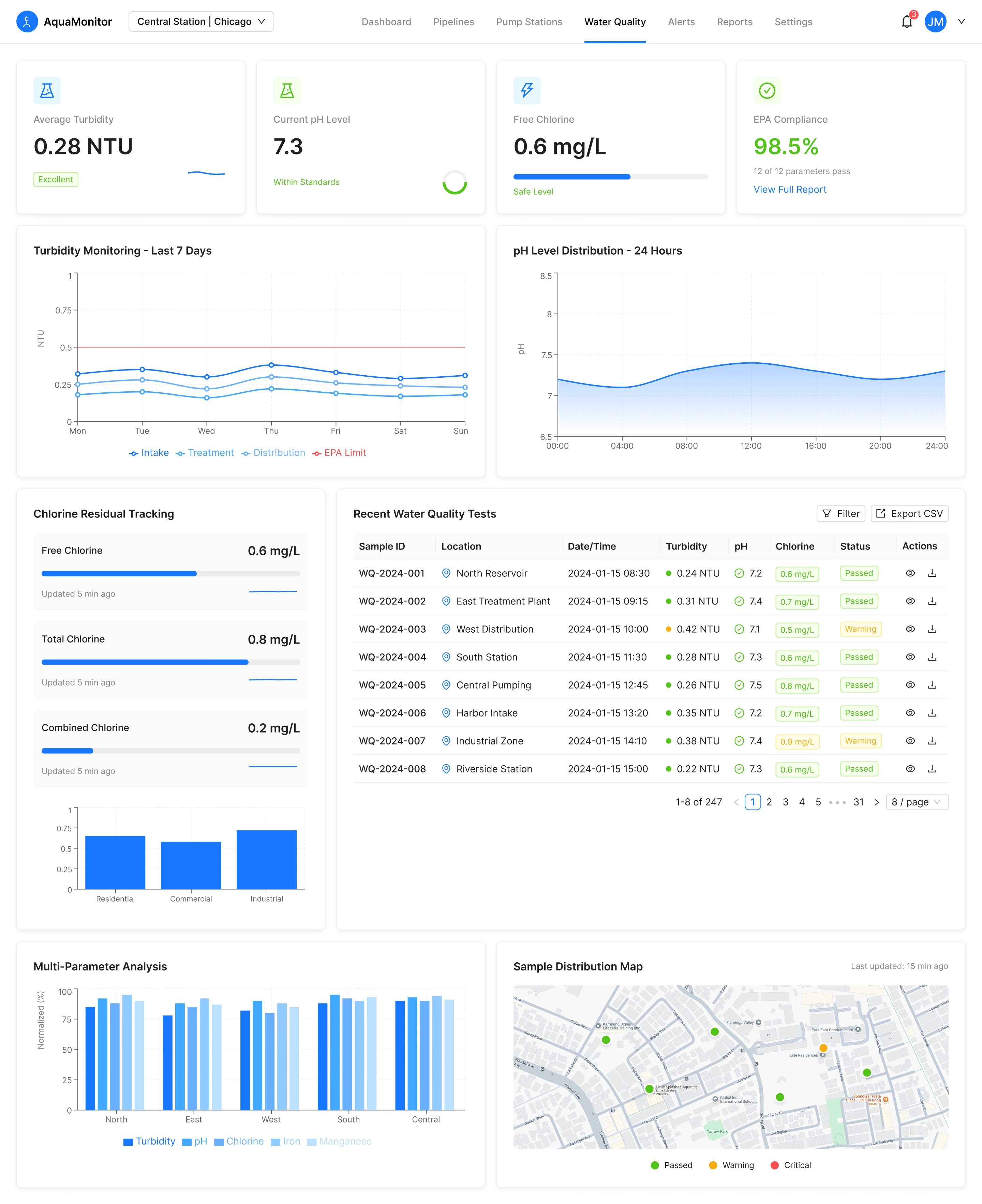This screenshot has height=1204, width=982.
Task: Click the Total Chlorine progress bar
Action: point(170,662)
